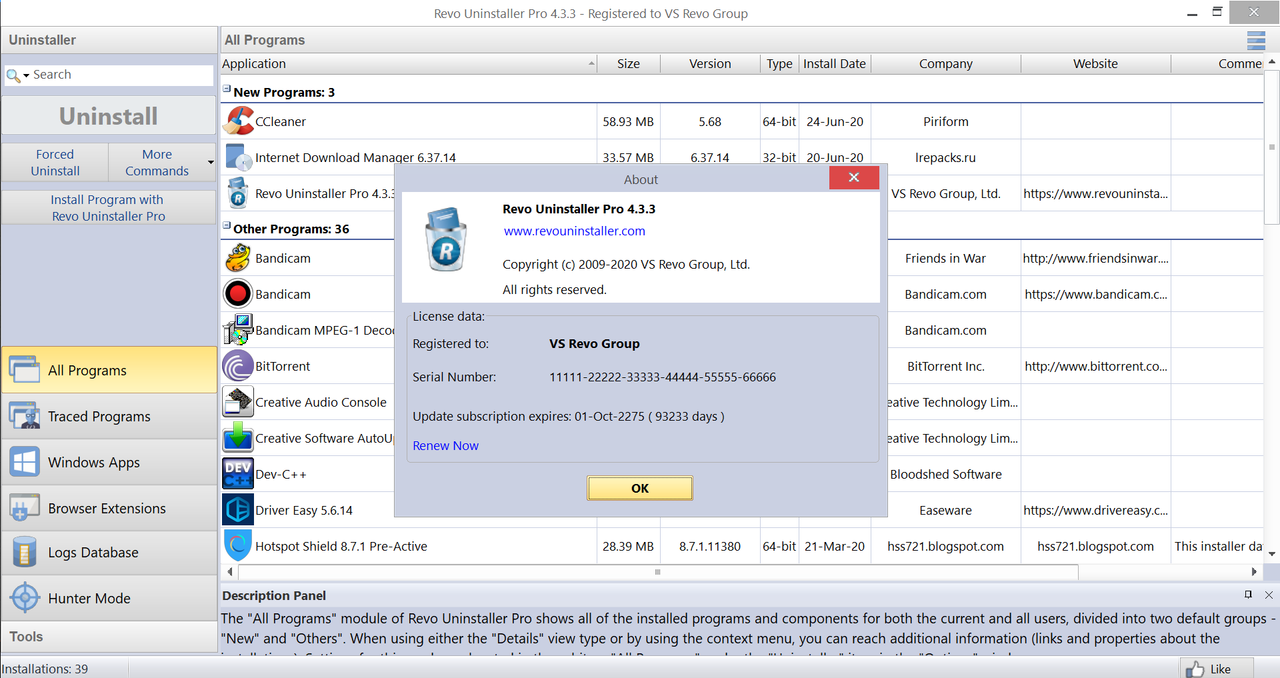Screen dimensions: 1280x678
Task: Click the vertical scrollbar down arrow
Action: point(1272,553)
